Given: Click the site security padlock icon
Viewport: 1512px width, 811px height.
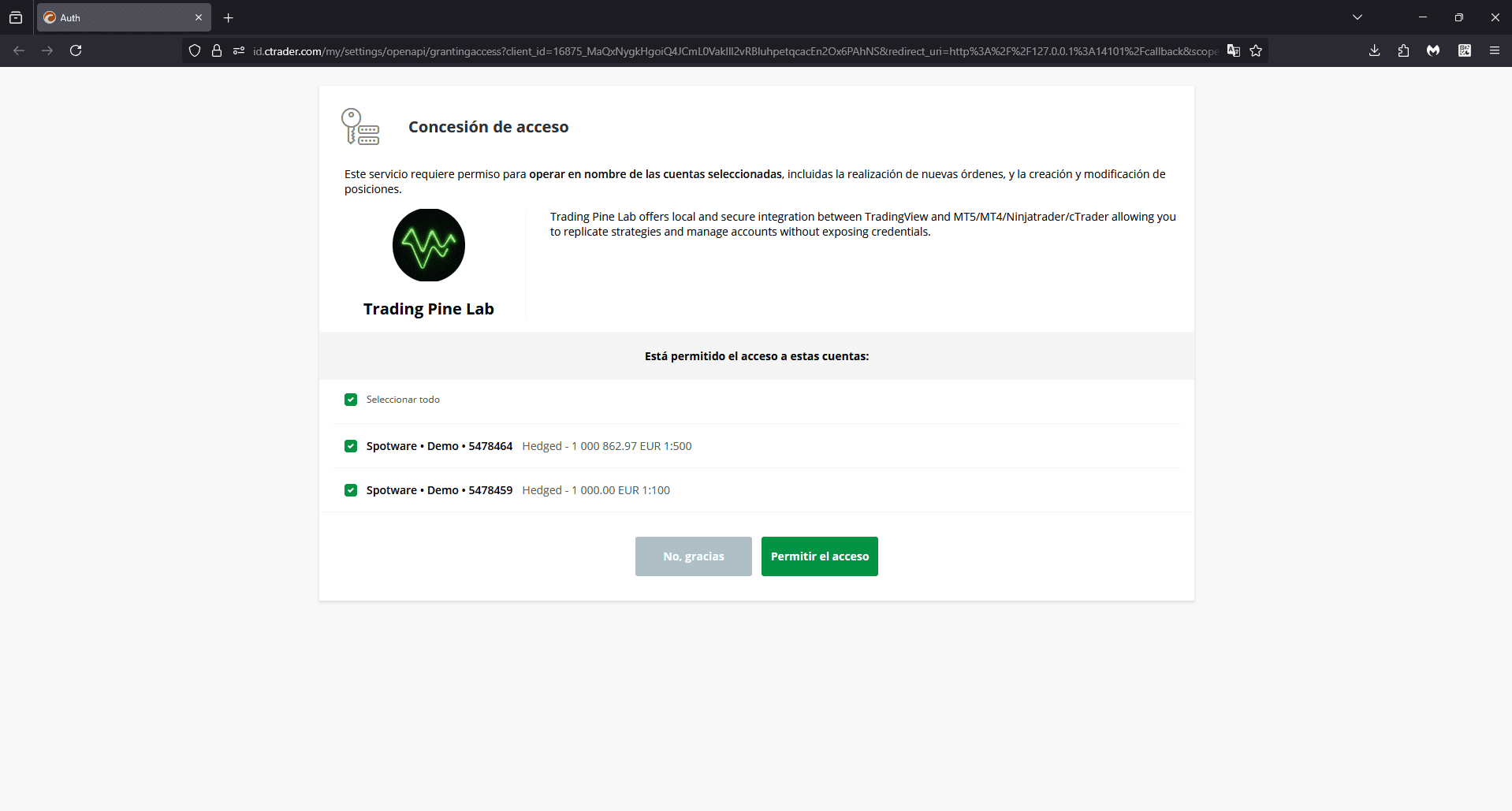Looking at the screenshot, I should [x=217, y=50].
